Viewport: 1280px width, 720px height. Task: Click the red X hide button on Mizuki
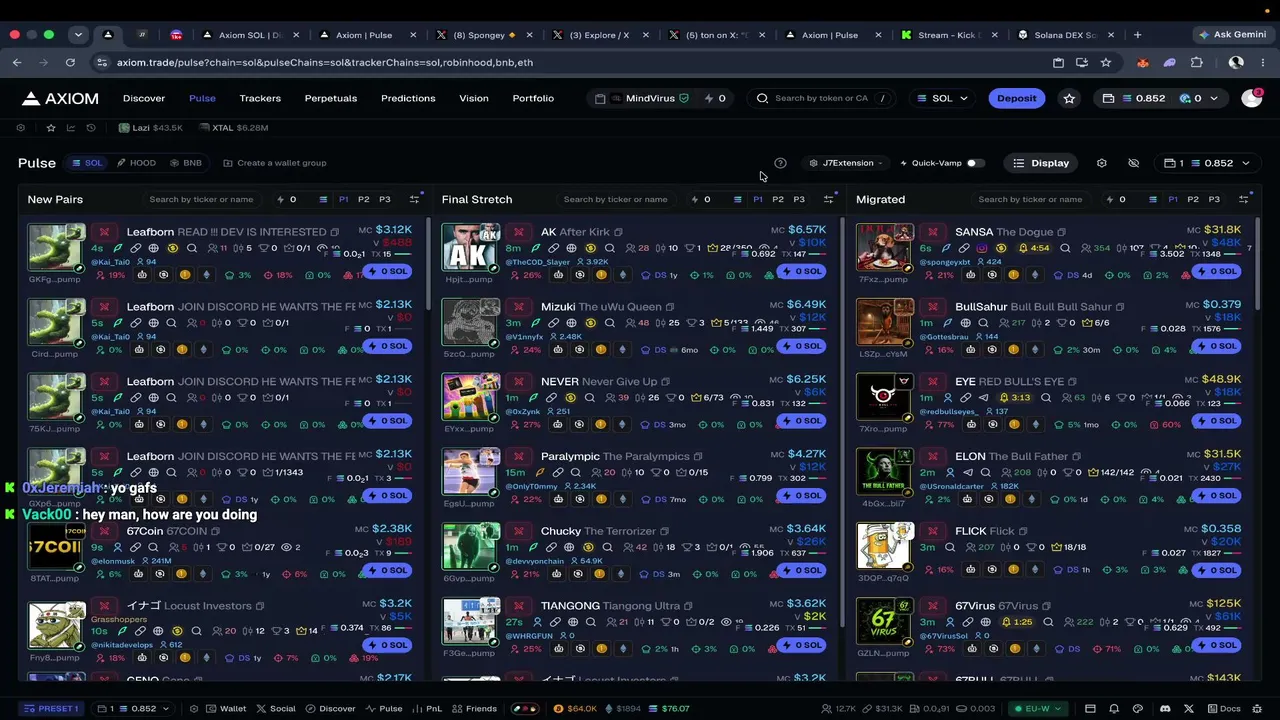(x=518, y=306)
